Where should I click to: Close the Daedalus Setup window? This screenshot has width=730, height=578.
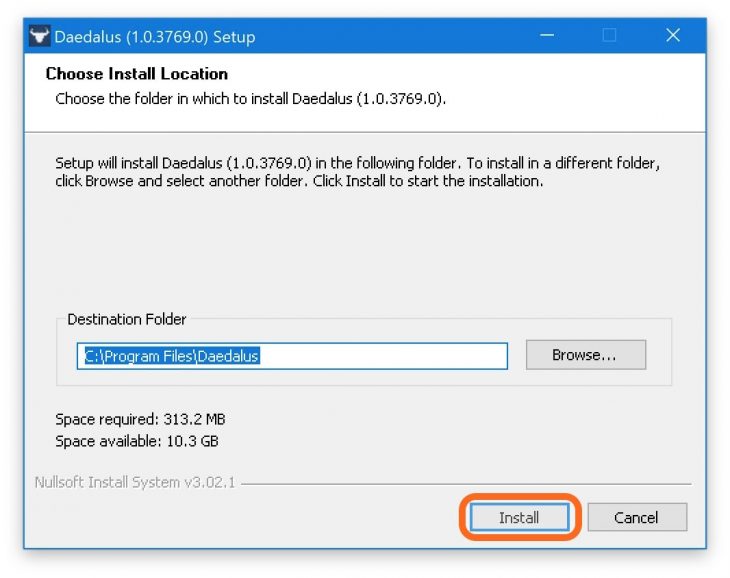click(673, 35)
